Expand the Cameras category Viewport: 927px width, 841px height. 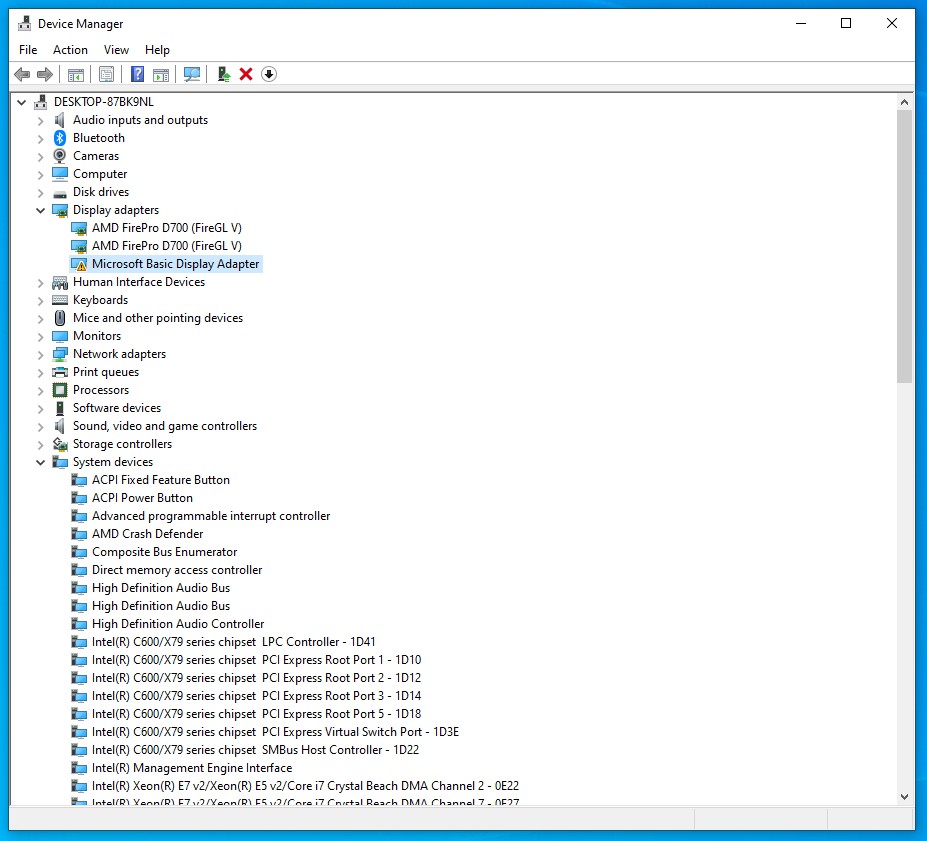[x=40, y=157]
